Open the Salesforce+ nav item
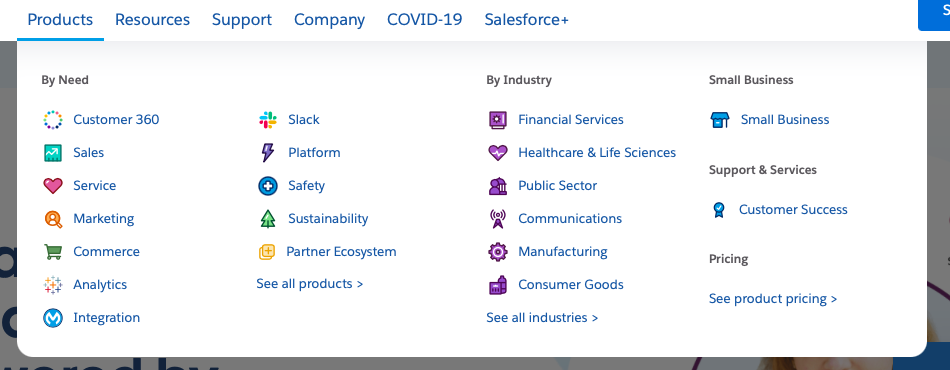The width and height of the screenshot is (950, 370). click(x=526, y=19)
